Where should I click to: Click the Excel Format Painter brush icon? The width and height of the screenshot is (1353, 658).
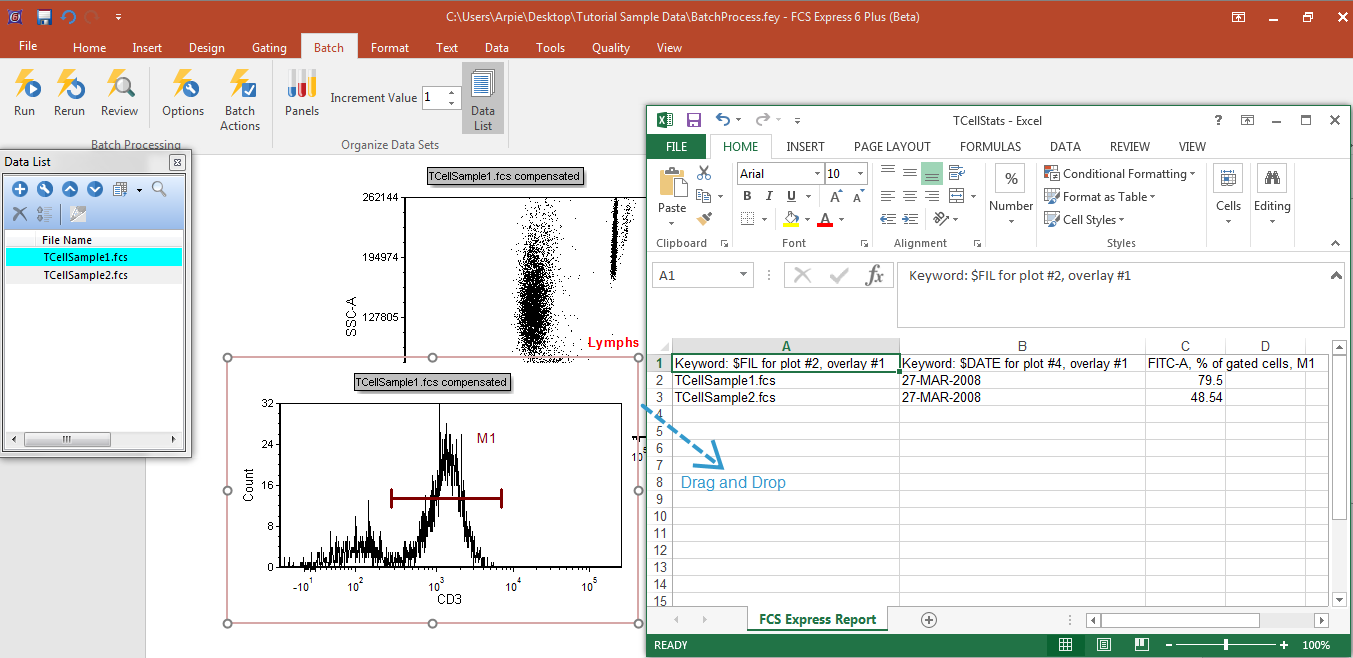(704, 218)
